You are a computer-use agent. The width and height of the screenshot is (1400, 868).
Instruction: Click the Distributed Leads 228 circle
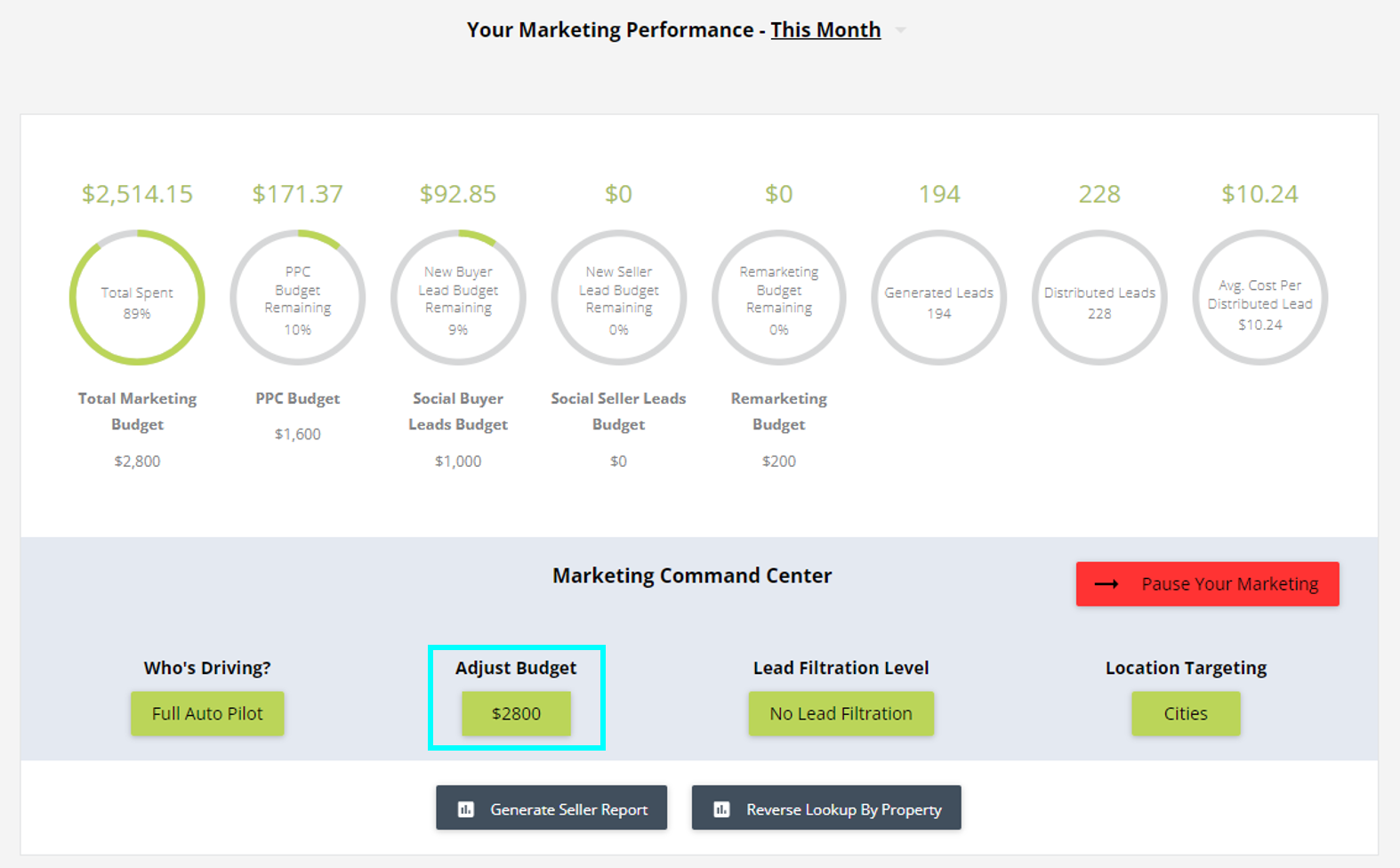point(1099,298)
